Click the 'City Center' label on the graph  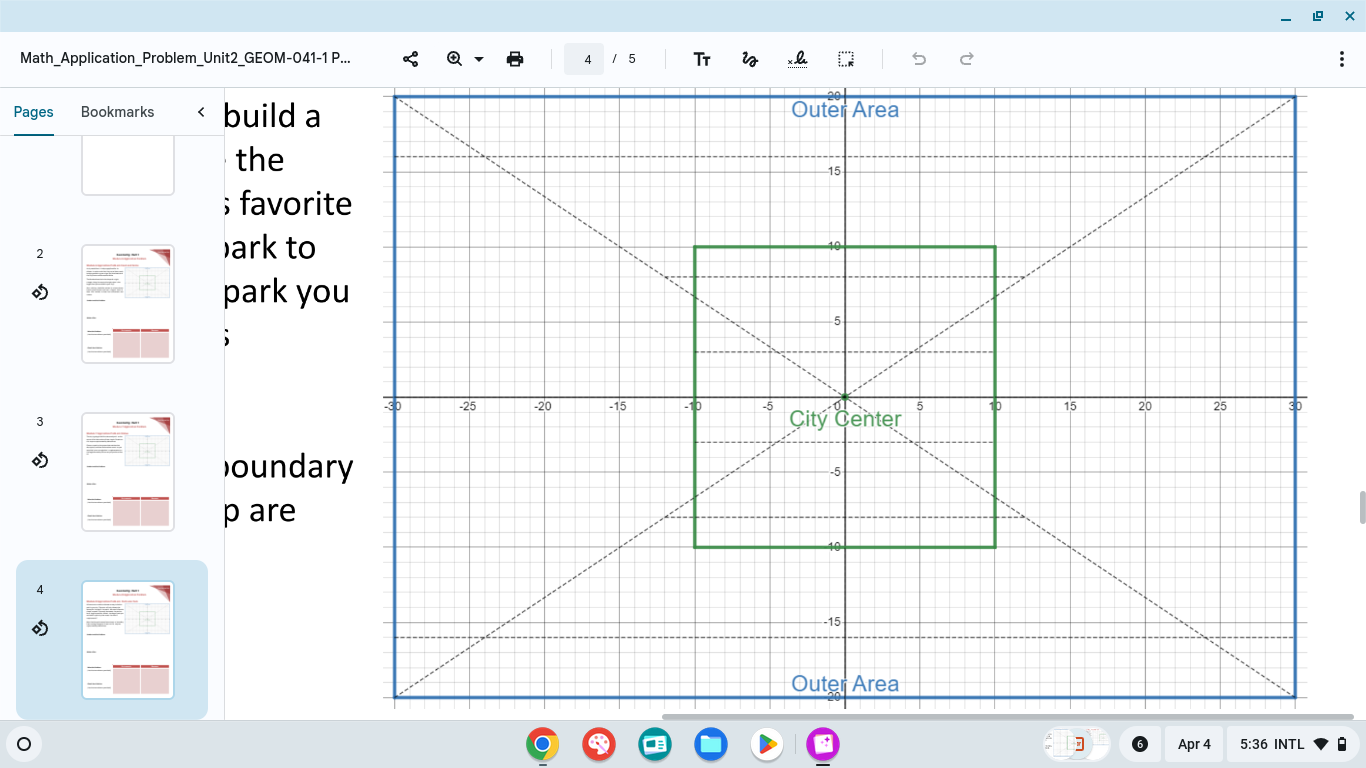(x=845, y=419)
